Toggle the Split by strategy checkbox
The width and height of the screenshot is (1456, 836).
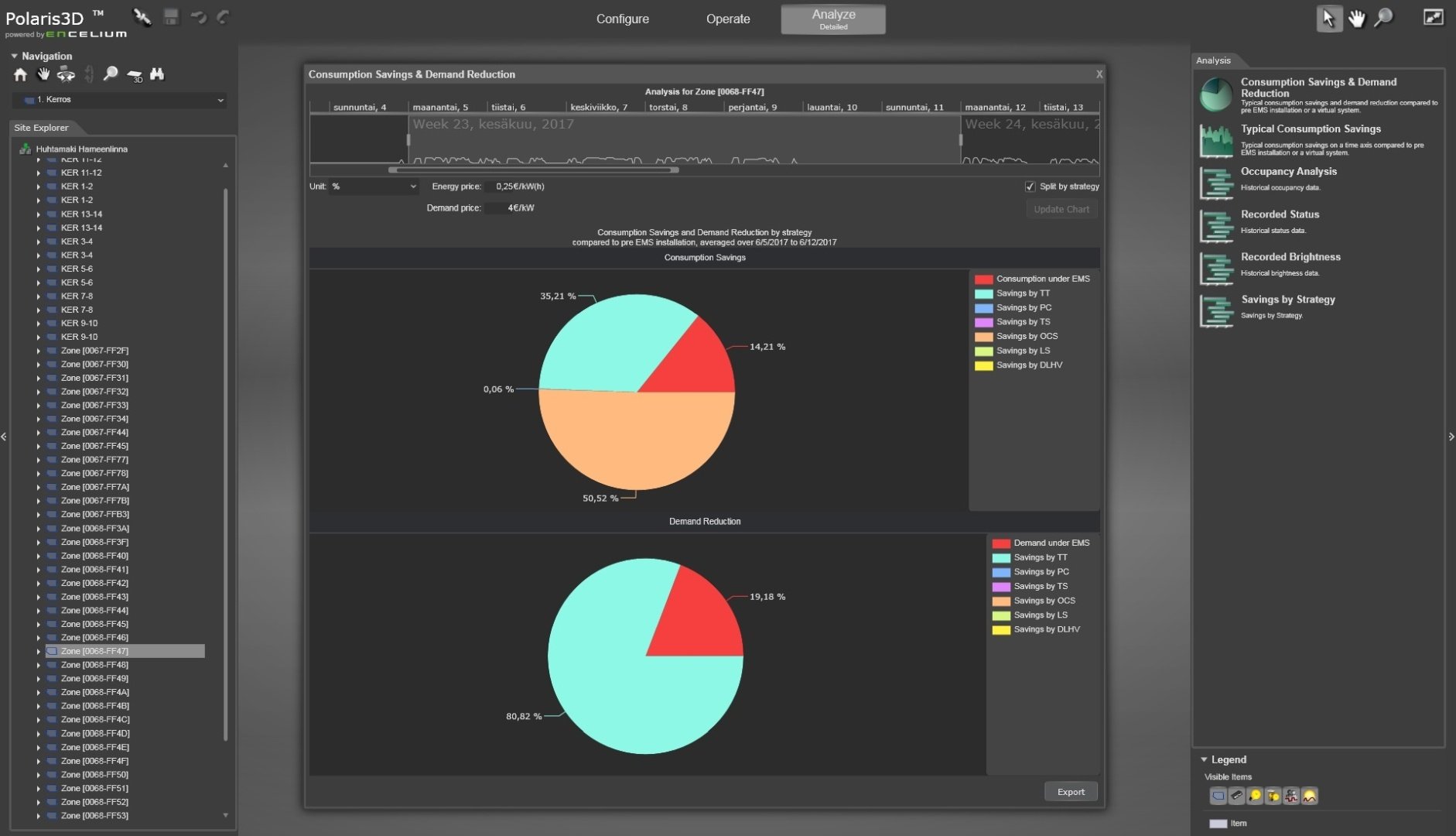click(1030, 187)
